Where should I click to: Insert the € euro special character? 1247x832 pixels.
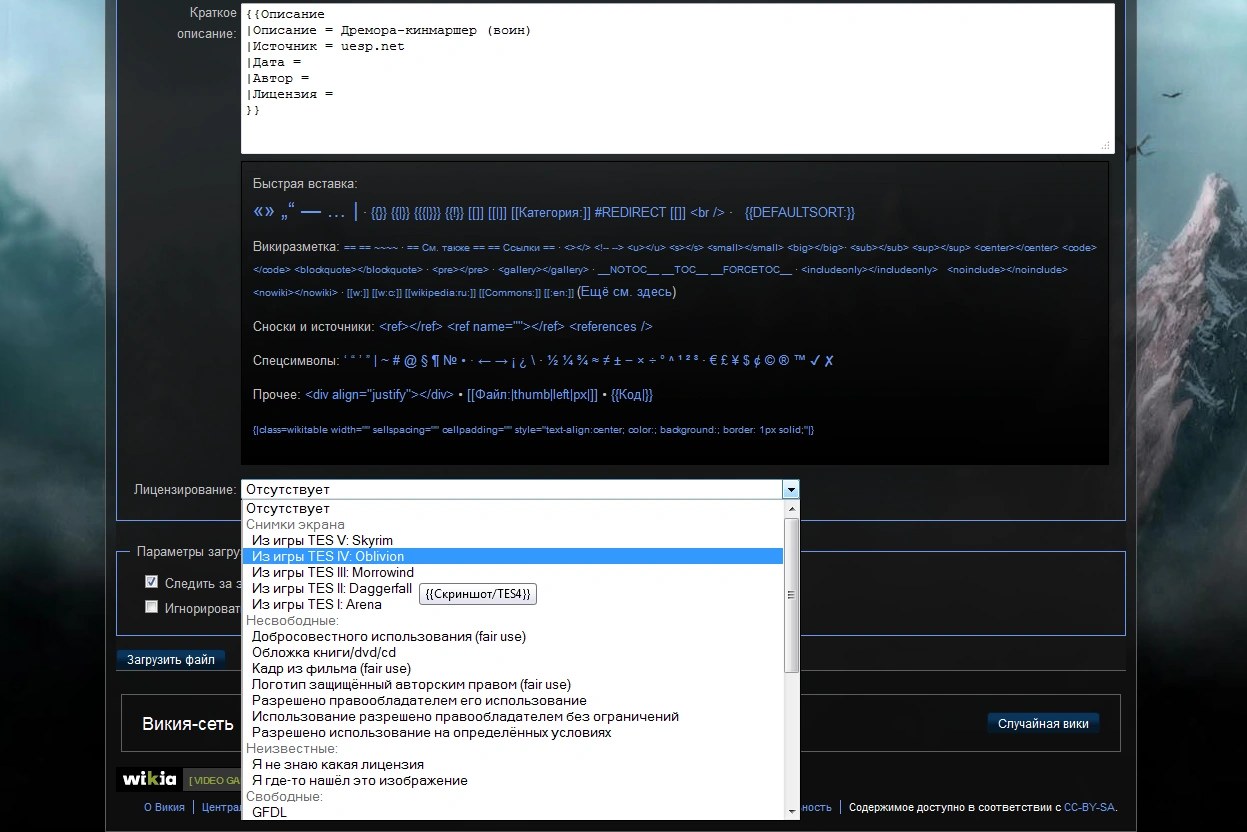pyautogui.click(x=713, y=361)
